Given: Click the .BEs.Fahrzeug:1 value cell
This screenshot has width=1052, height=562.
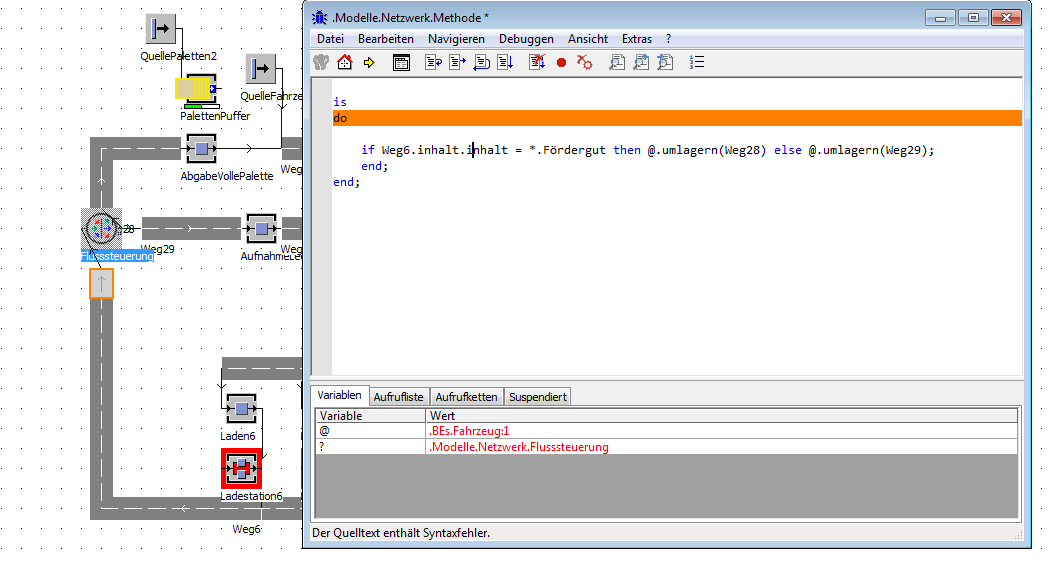Looking at the screenshot, I should [x=722, y=431].
